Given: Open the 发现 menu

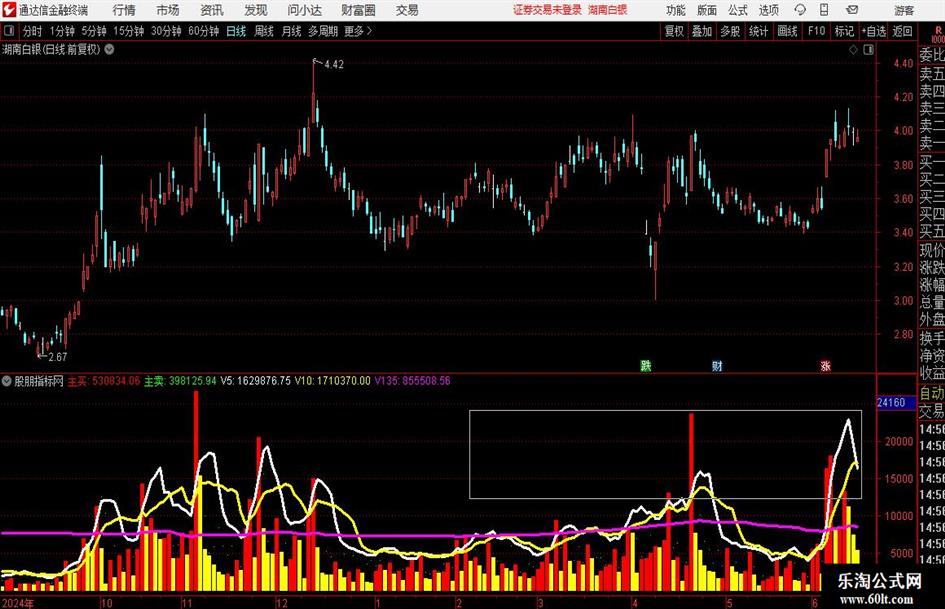Looking at the screenshot, I should click(256, 10).
